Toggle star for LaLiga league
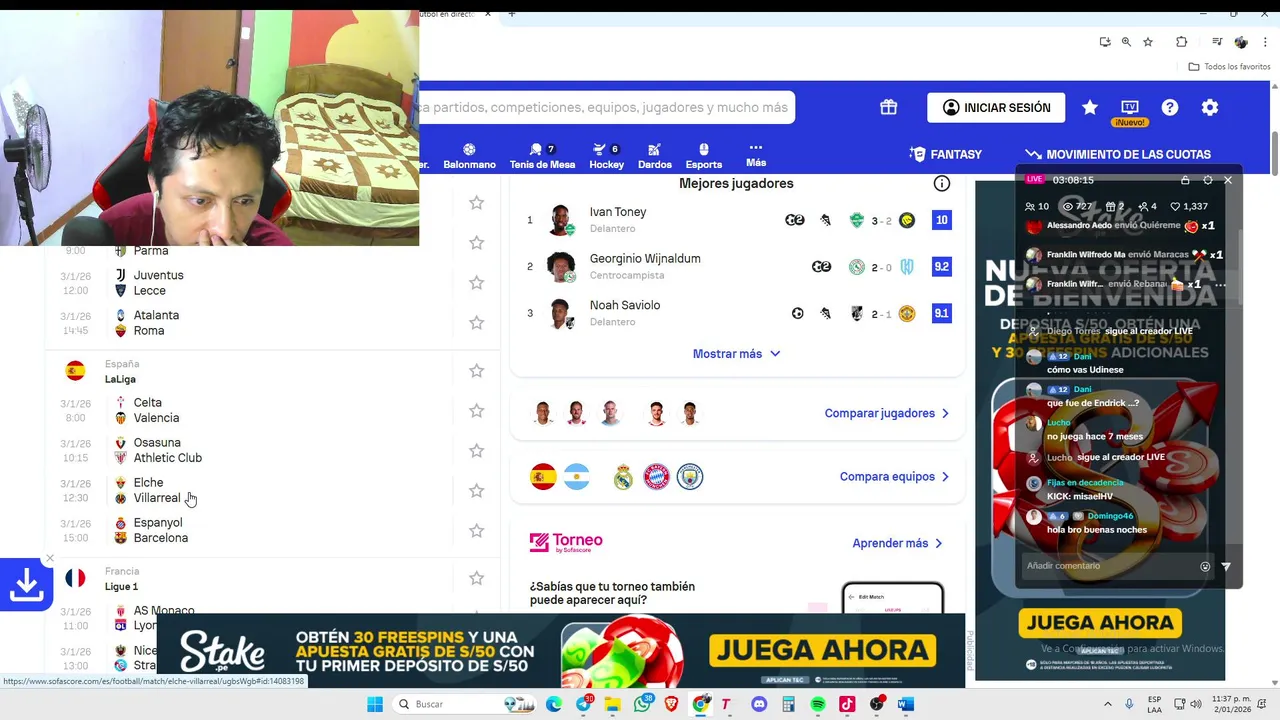Viewport: 1280px width, 720px height. [477, 371]
